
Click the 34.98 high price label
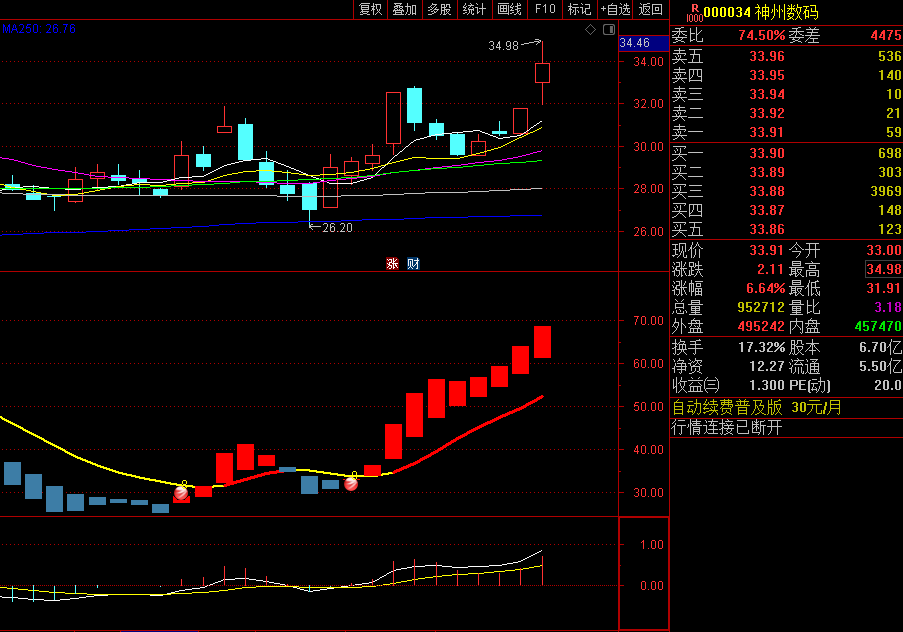pos(503,46)
